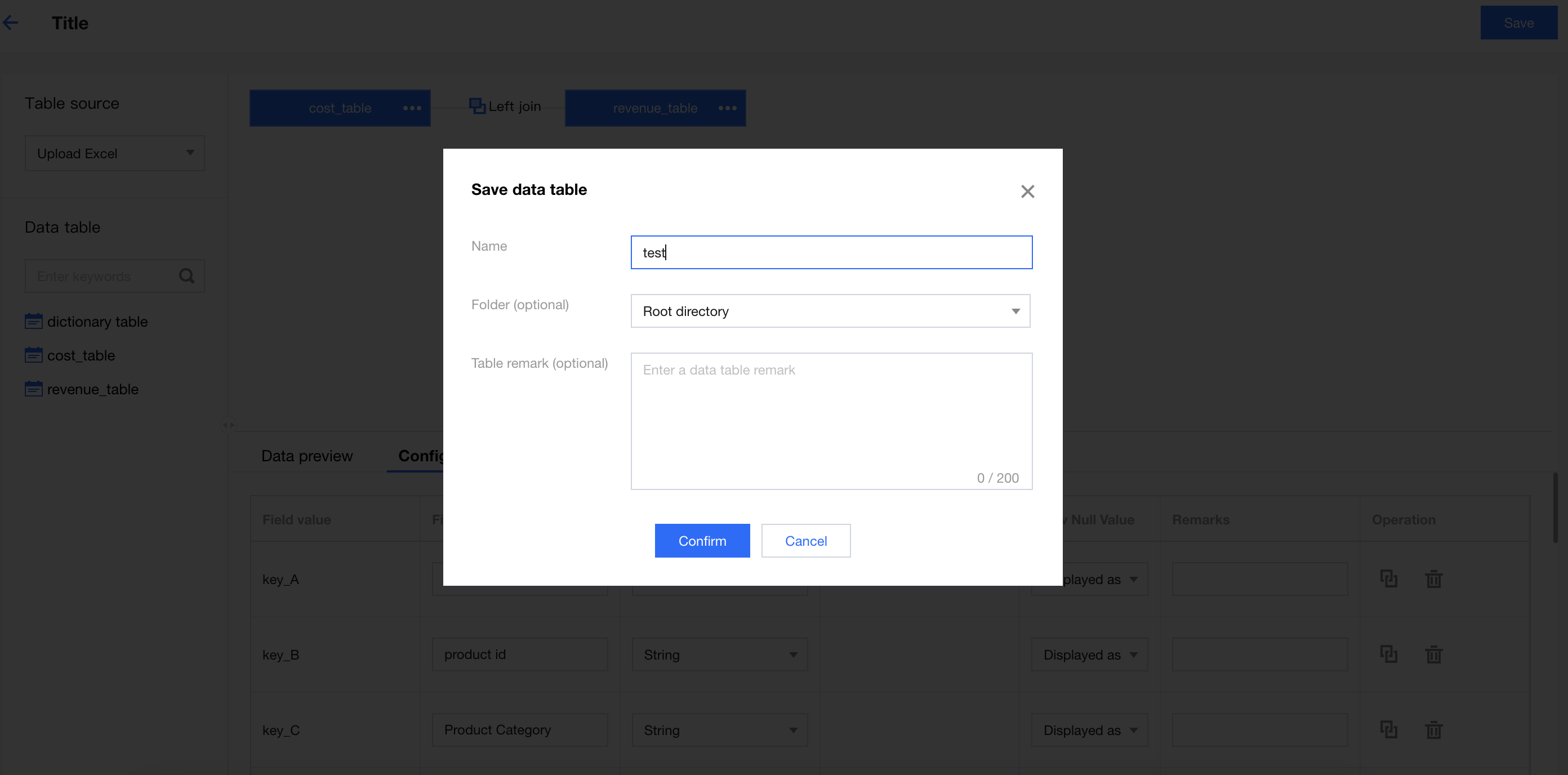Click the Table remark text area
Screen dimensions: 1568x775
coord(831,420)
